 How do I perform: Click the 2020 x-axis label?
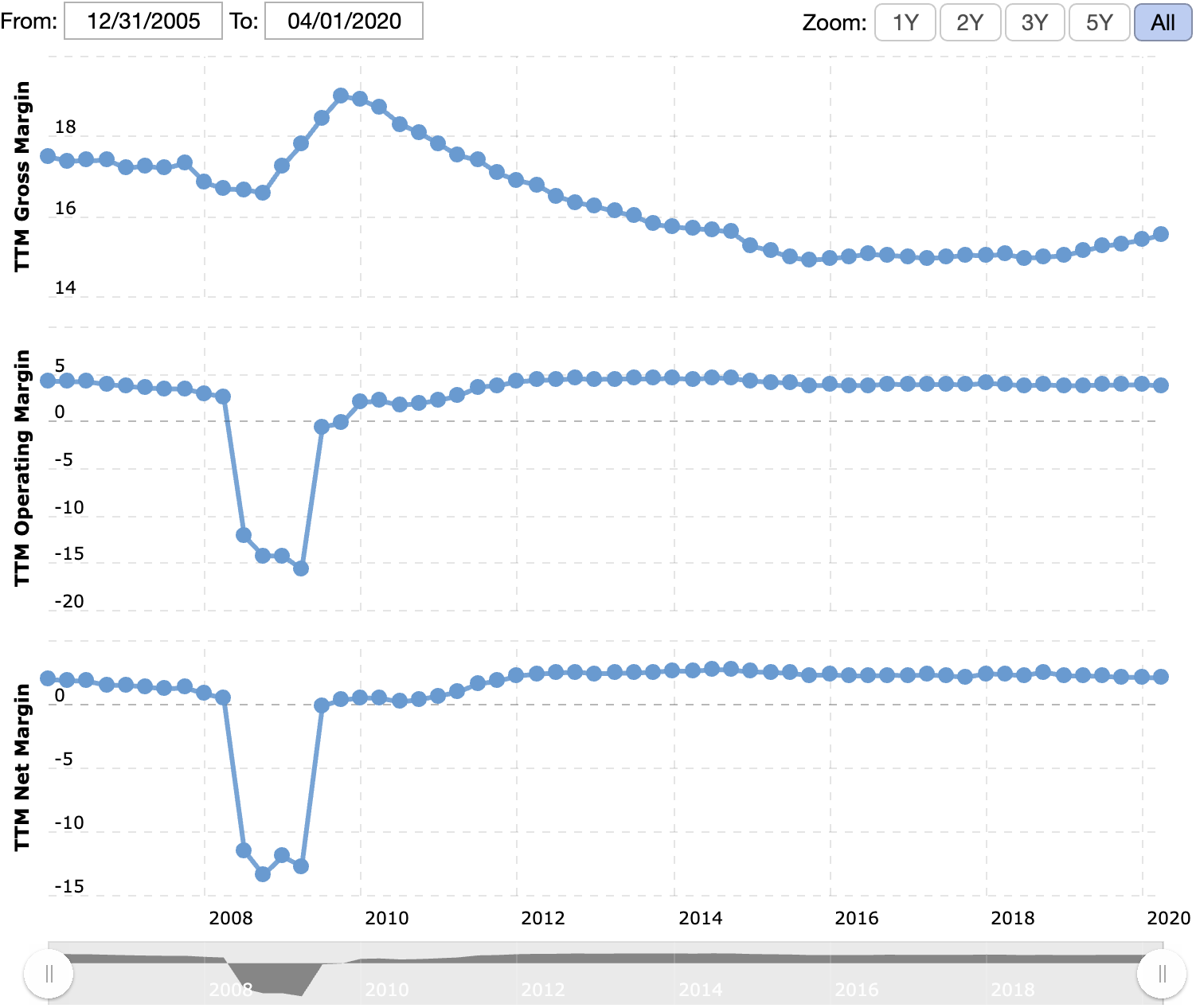click(x=1168, y=918)
